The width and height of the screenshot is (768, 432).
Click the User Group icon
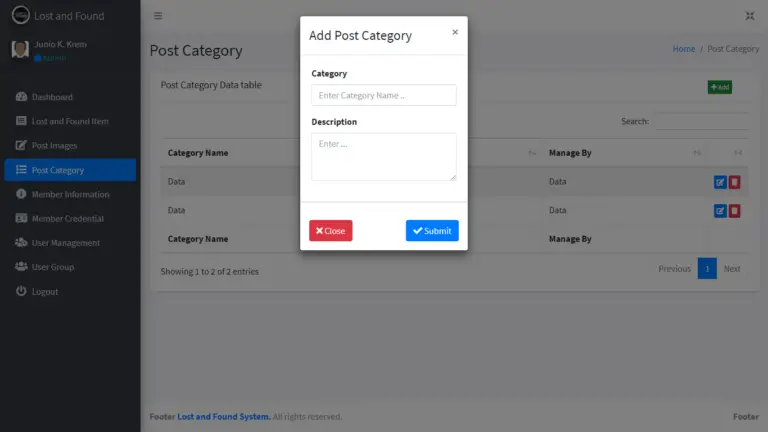point(21,266)
